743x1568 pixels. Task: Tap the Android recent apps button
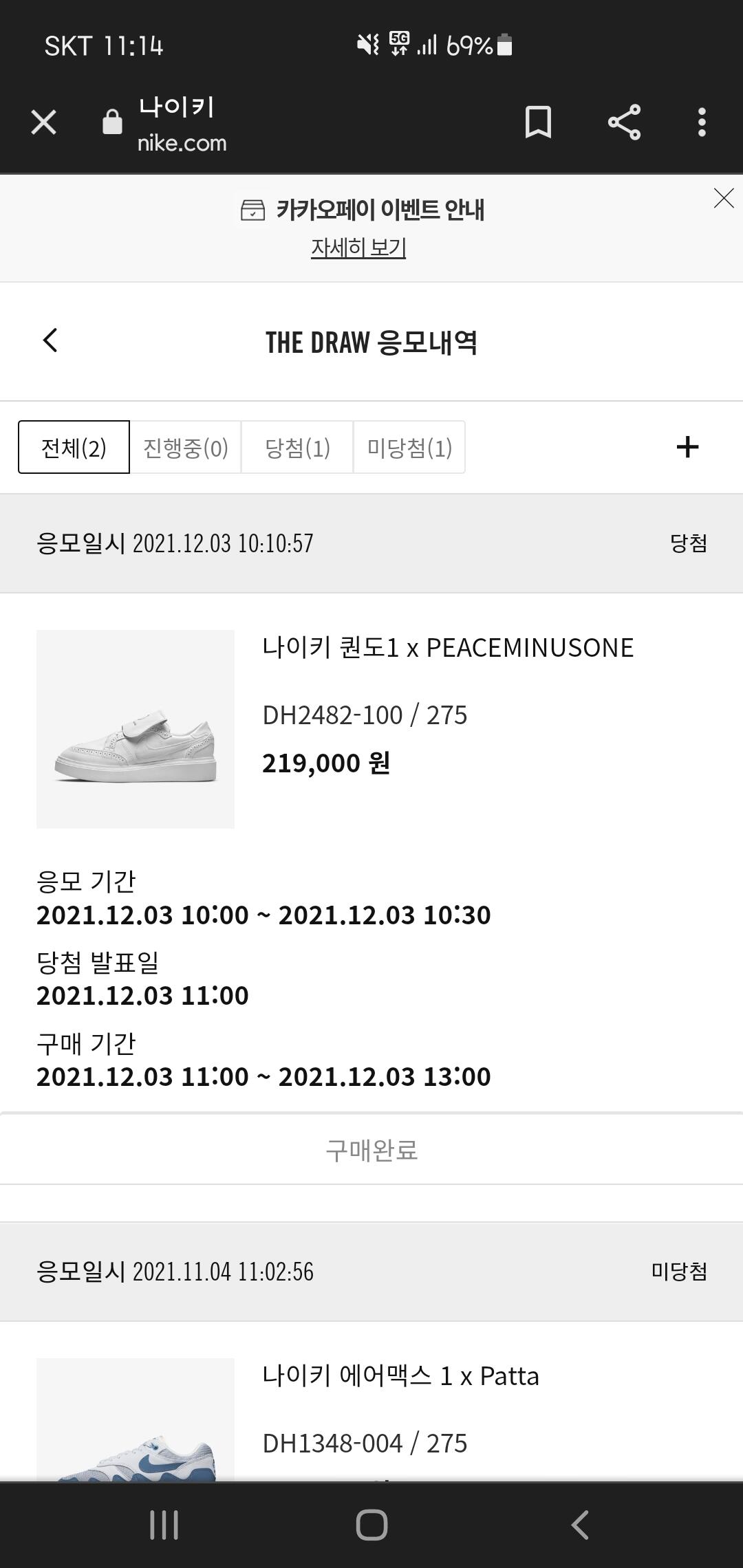164,1525
